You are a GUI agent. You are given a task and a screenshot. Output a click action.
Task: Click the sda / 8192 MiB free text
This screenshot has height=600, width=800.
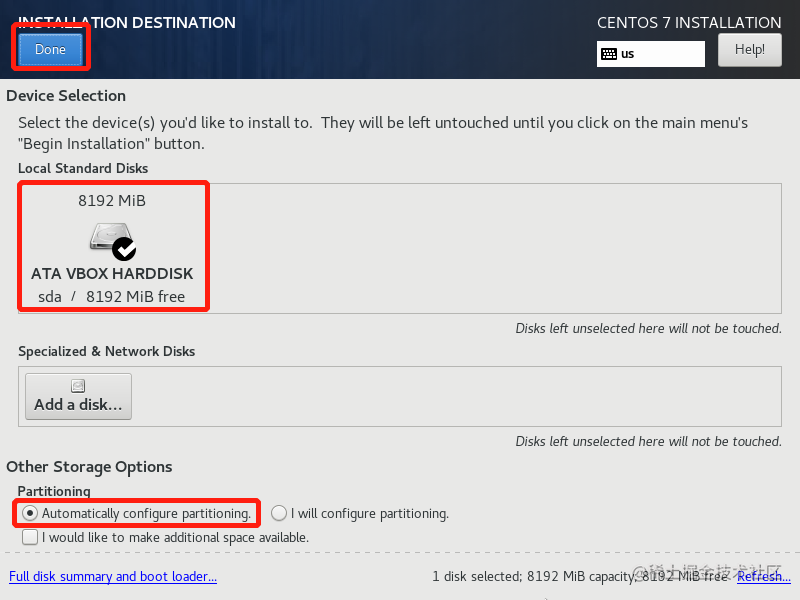coord(112,296)
